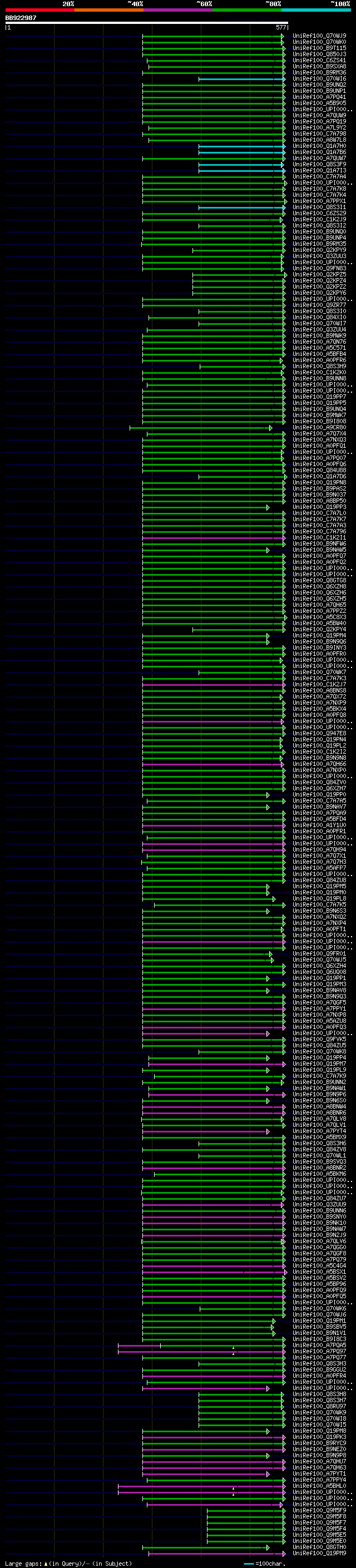Select the UniRef100_Q1A7B6 label
Screen dimensions: 356x1568
[319, 152]
